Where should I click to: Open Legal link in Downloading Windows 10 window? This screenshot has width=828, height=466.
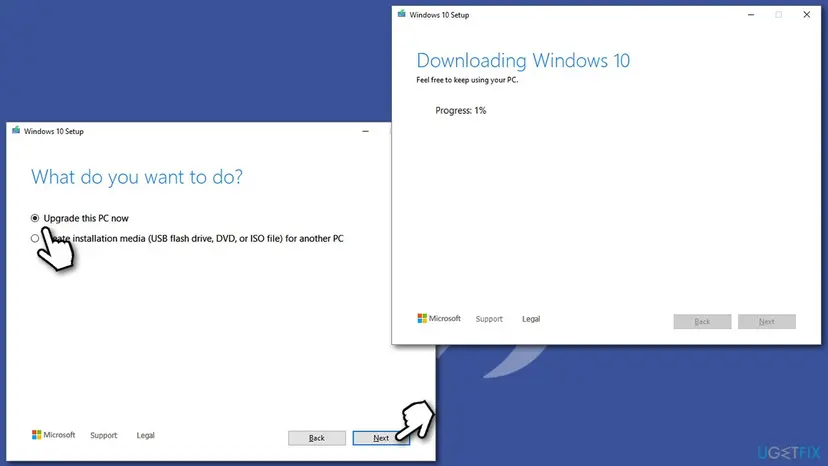[531, 319]
